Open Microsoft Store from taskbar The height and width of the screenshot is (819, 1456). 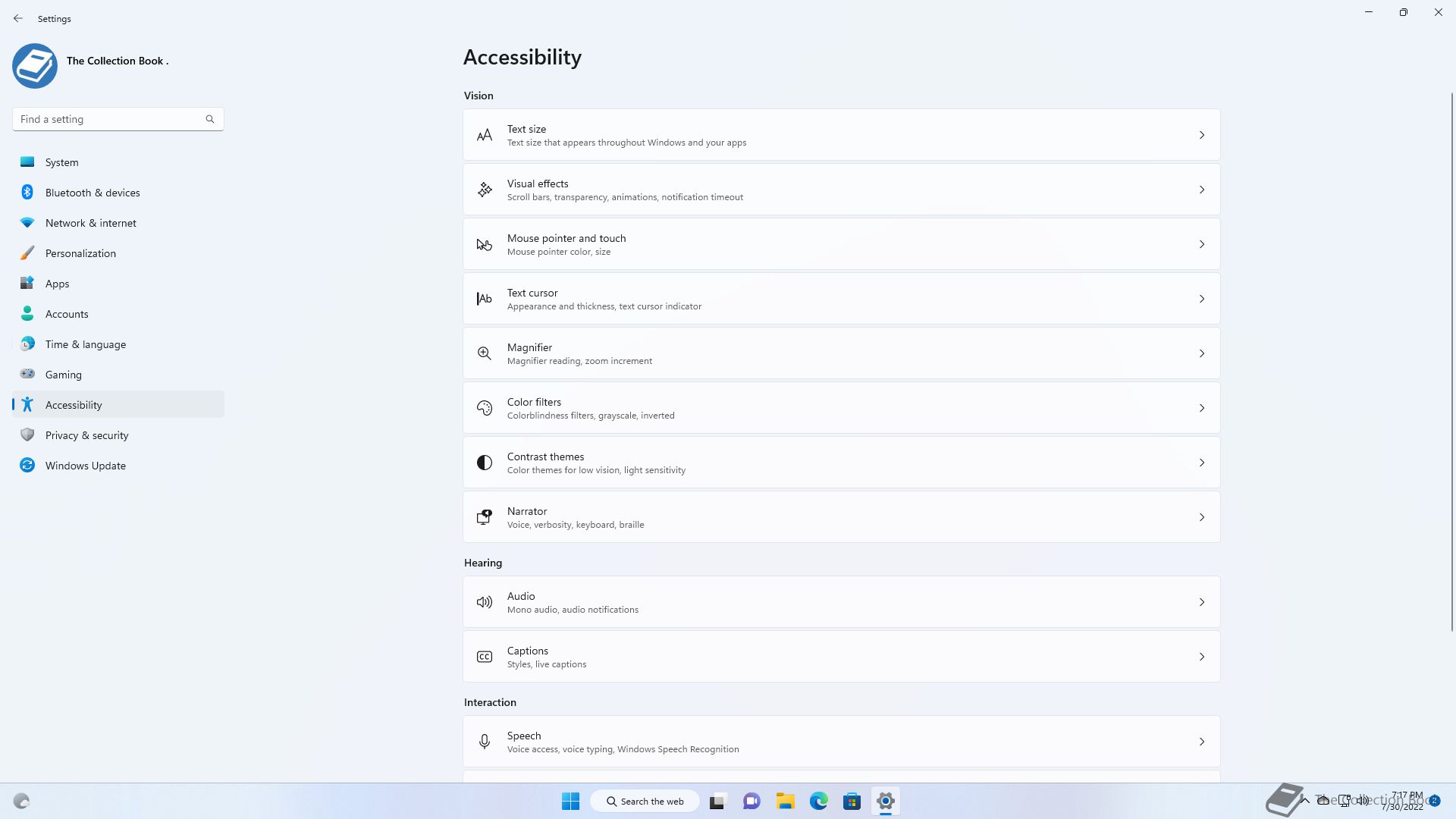(x=852, y=801)
